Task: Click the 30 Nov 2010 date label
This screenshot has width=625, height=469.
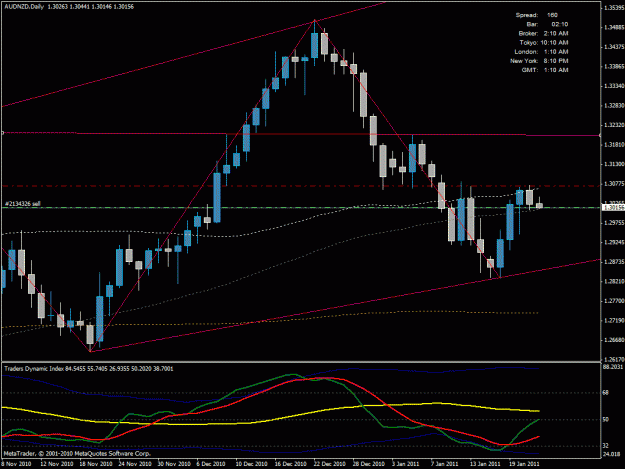Action: 174,464
